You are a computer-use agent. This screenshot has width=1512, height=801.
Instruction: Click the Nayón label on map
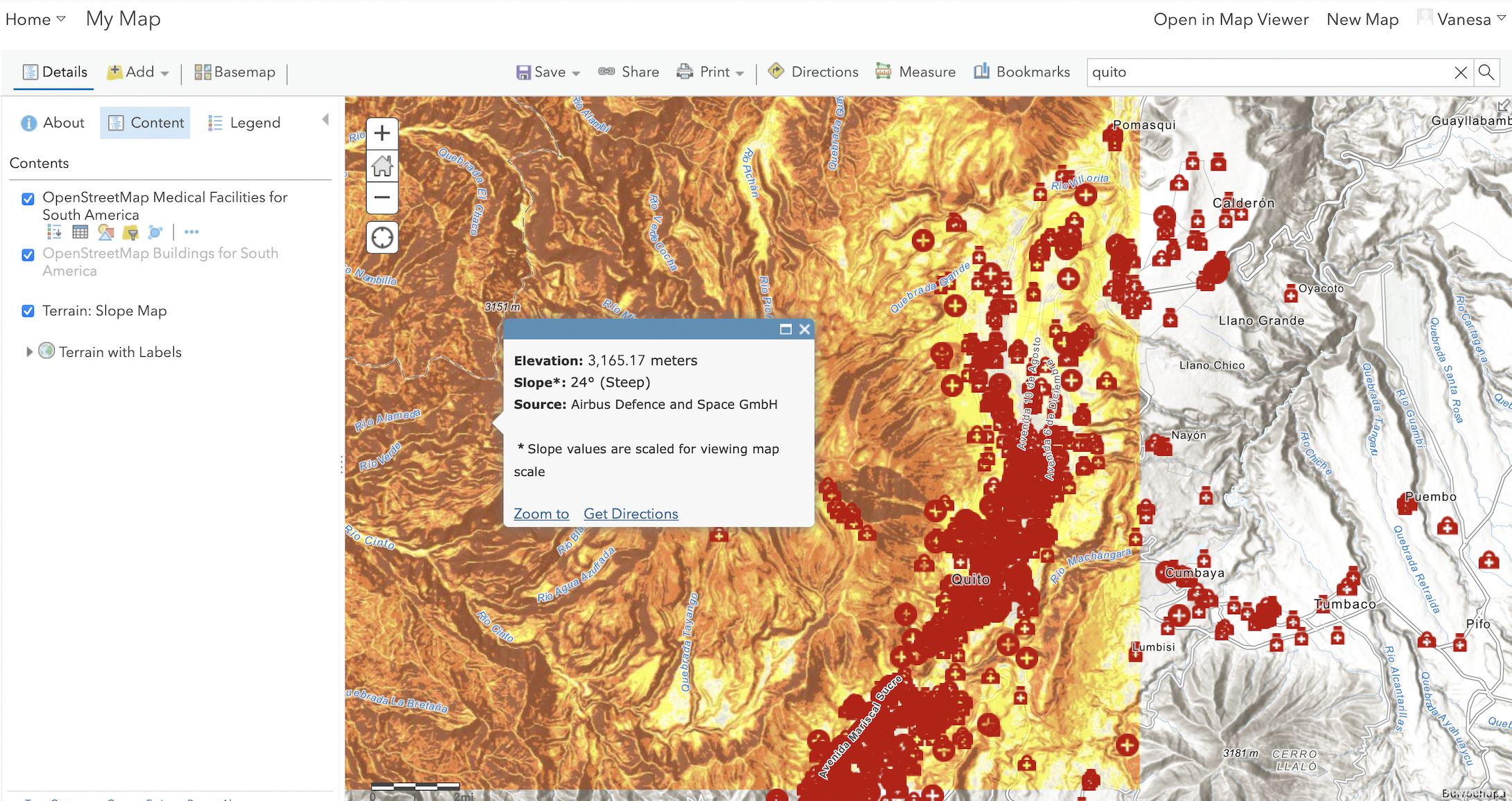(1188, 435)
